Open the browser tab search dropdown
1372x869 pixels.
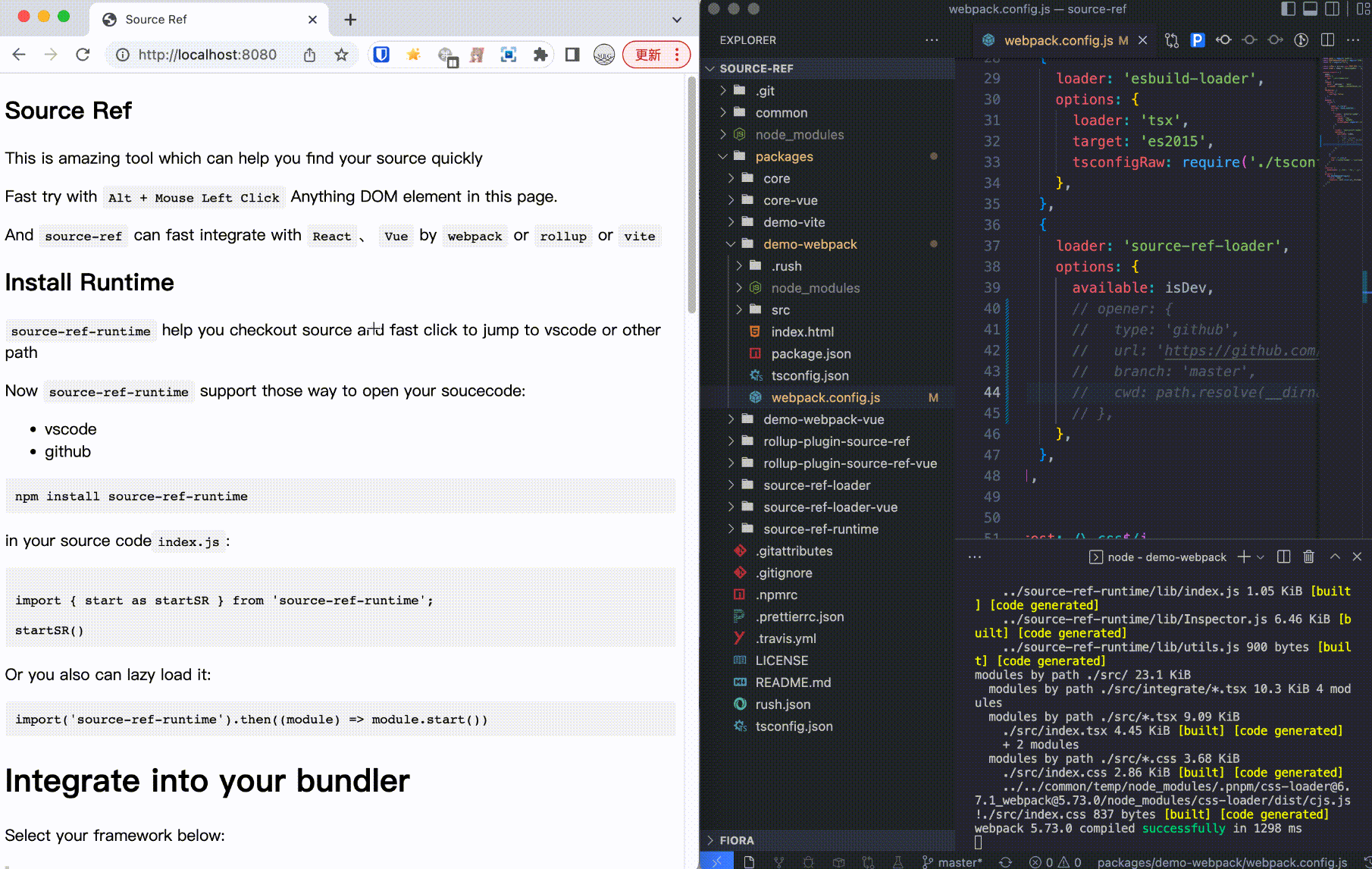tap(677, 20)
